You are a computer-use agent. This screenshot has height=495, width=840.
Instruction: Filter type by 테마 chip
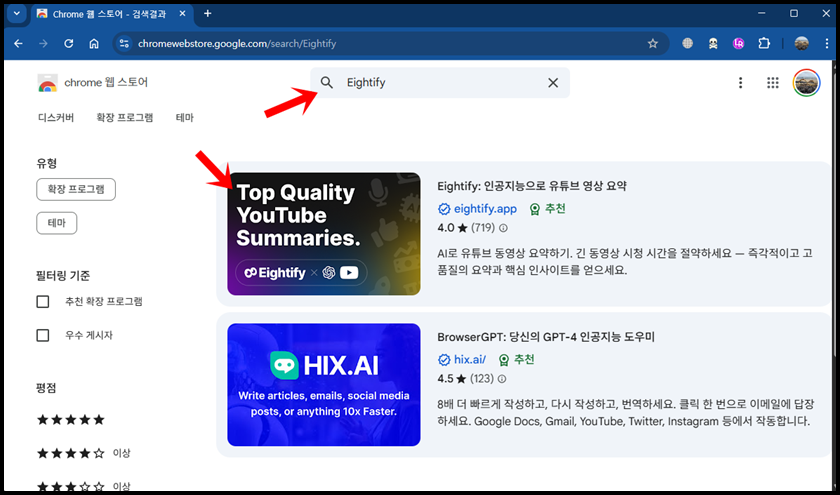[57, 223]
